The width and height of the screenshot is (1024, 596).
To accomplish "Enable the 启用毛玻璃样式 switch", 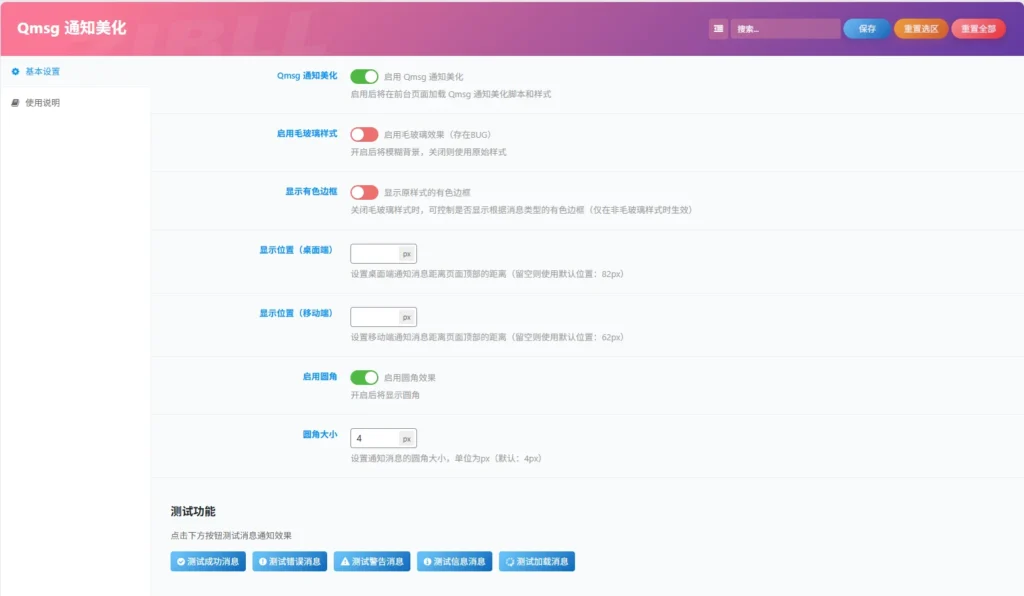I will click(x=364, y=134).
